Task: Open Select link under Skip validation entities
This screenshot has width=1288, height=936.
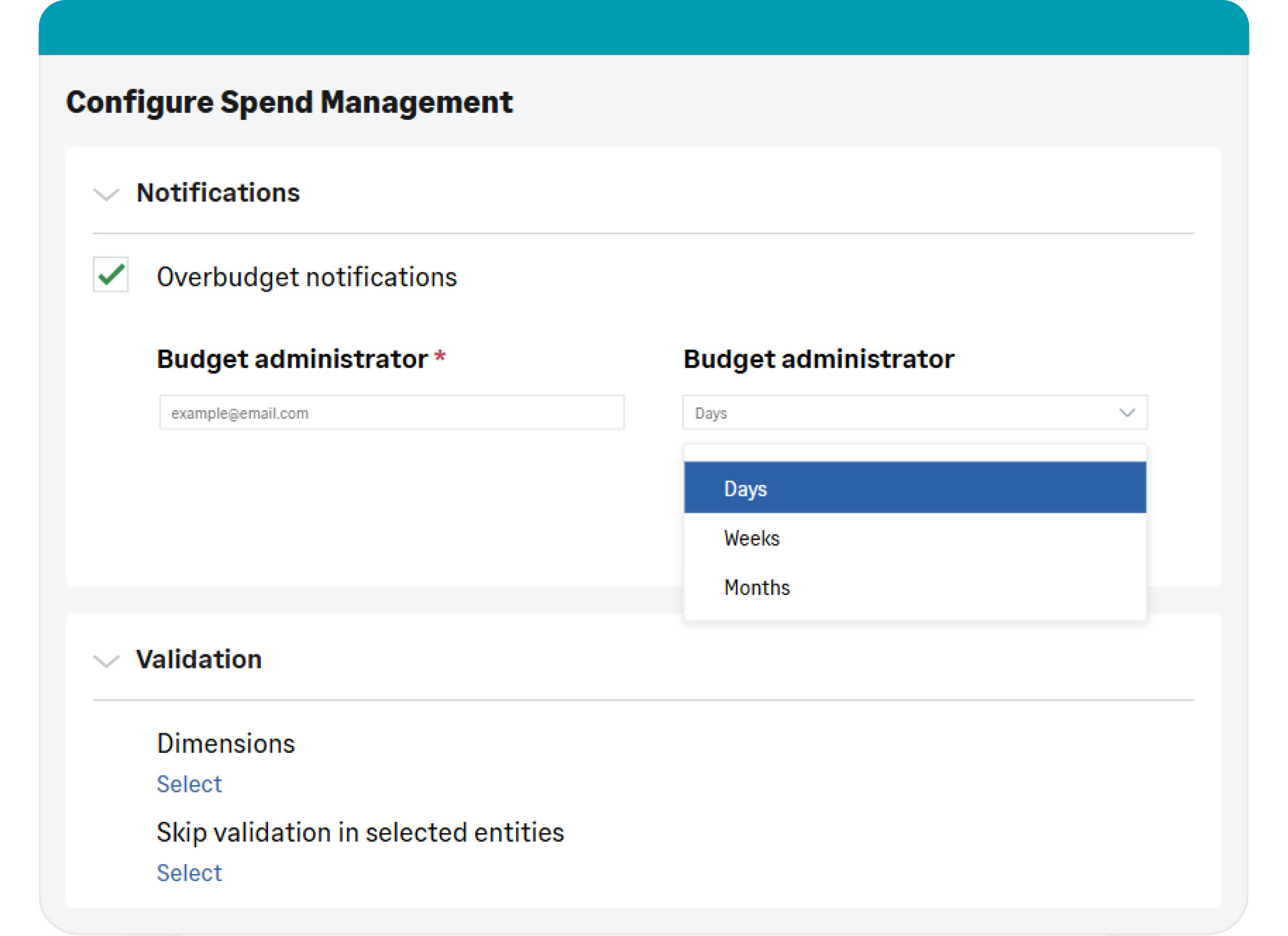Action: 189,873
